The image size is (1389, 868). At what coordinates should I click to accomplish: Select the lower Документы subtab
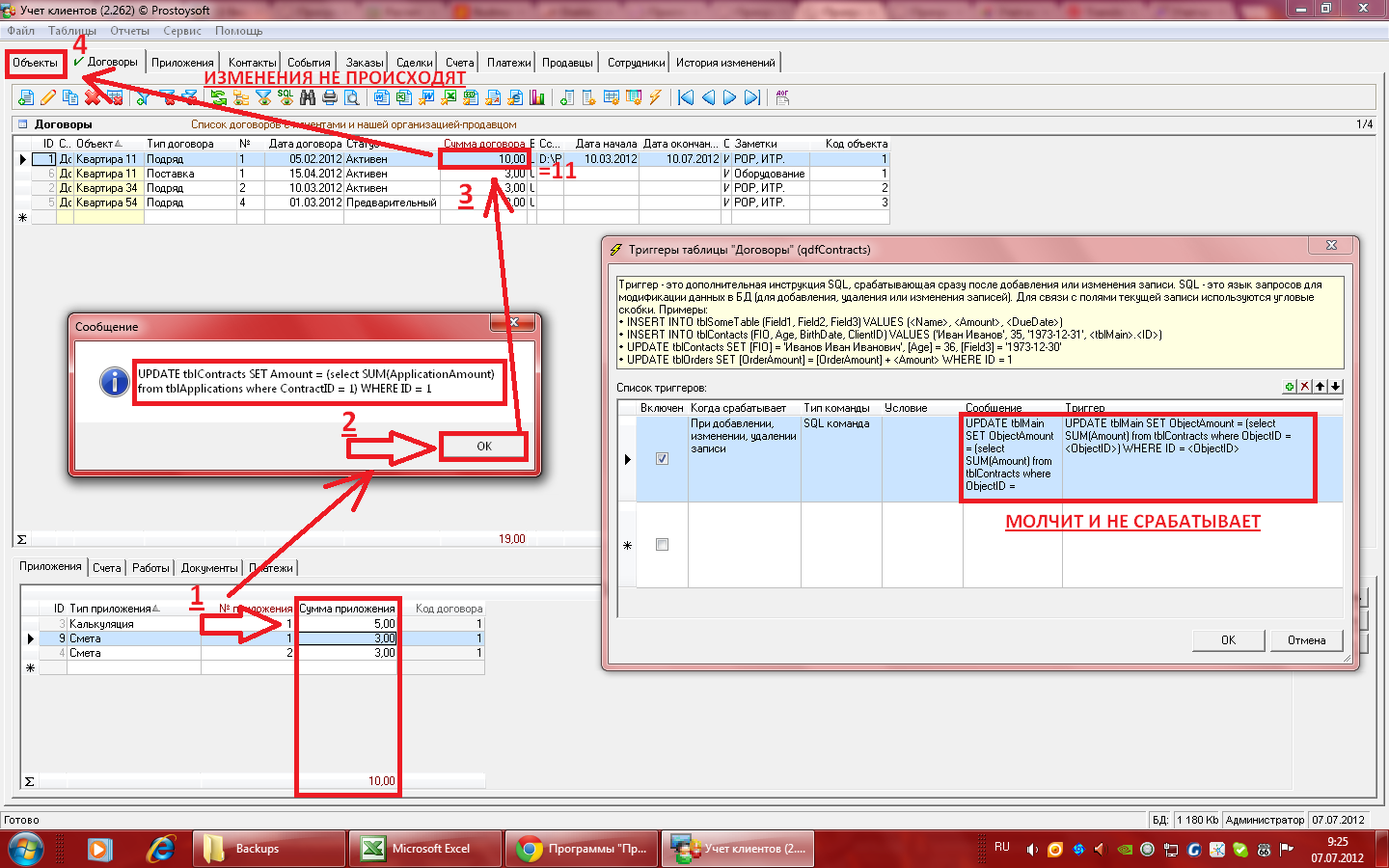tap(209, 568)
